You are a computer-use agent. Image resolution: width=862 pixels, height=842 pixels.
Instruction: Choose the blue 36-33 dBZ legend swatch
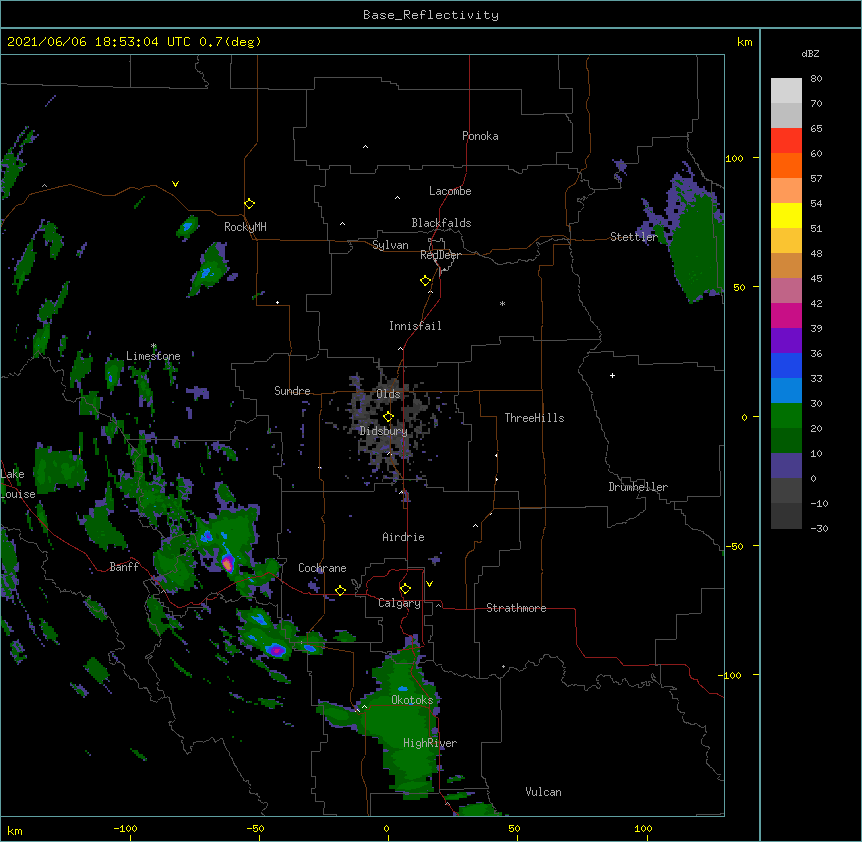[786, 365]
